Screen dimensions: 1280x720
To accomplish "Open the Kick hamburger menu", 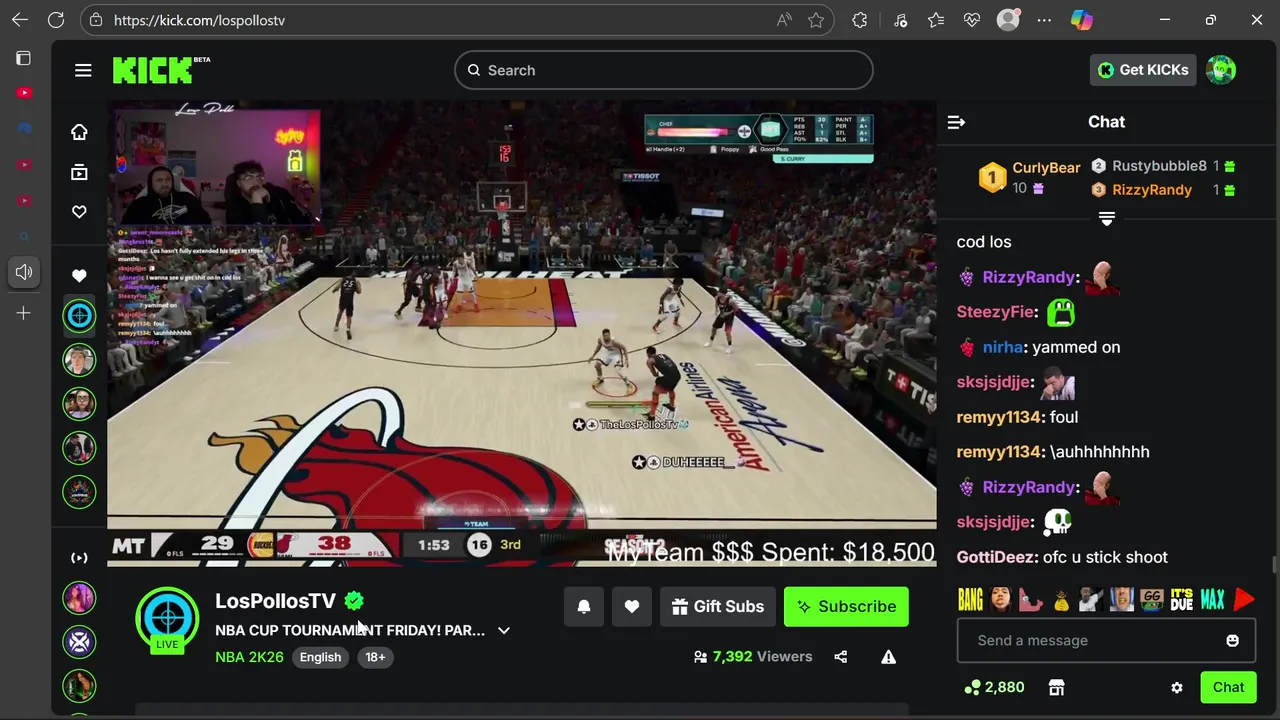I will 83,70.
